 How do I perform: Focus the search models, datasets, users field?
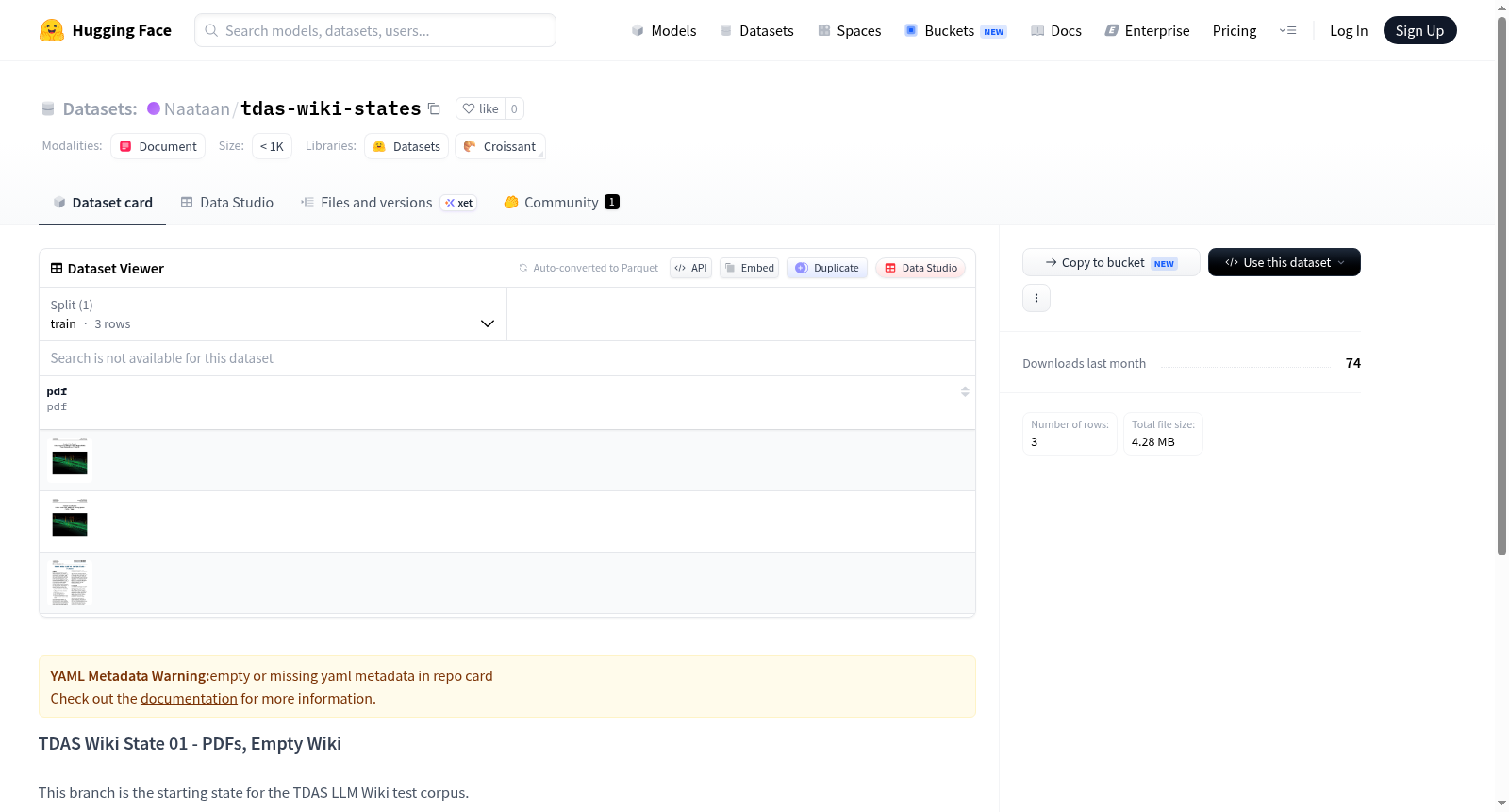[375, 30]
